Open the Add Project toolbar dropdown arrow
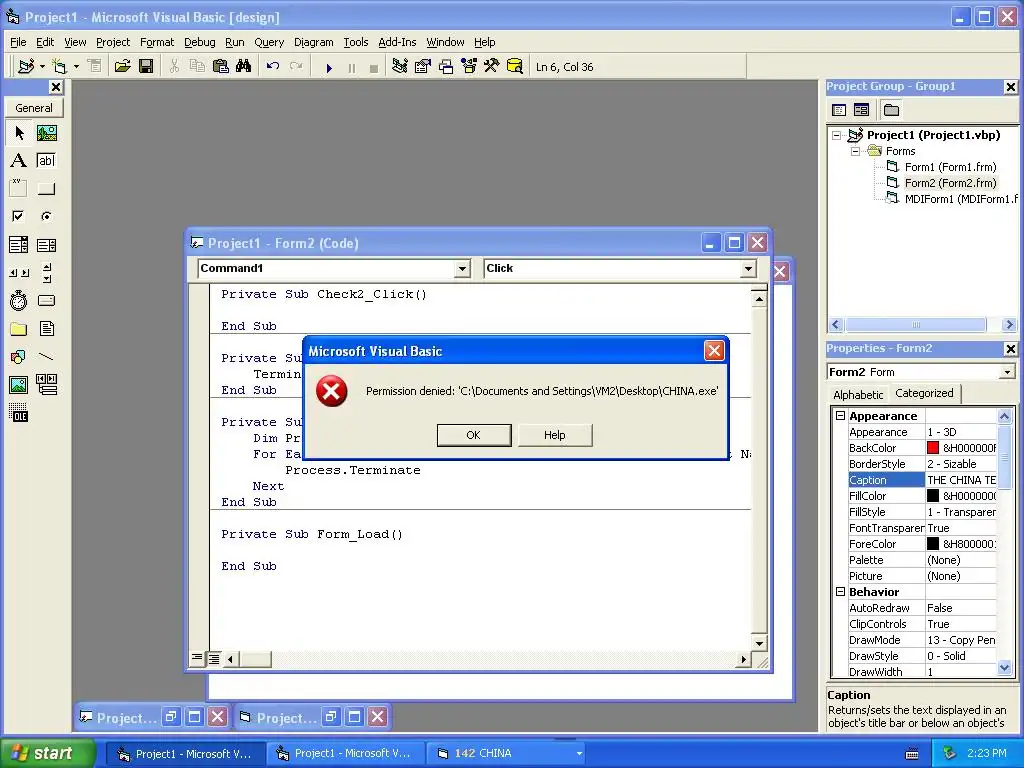 click(42, 67)
